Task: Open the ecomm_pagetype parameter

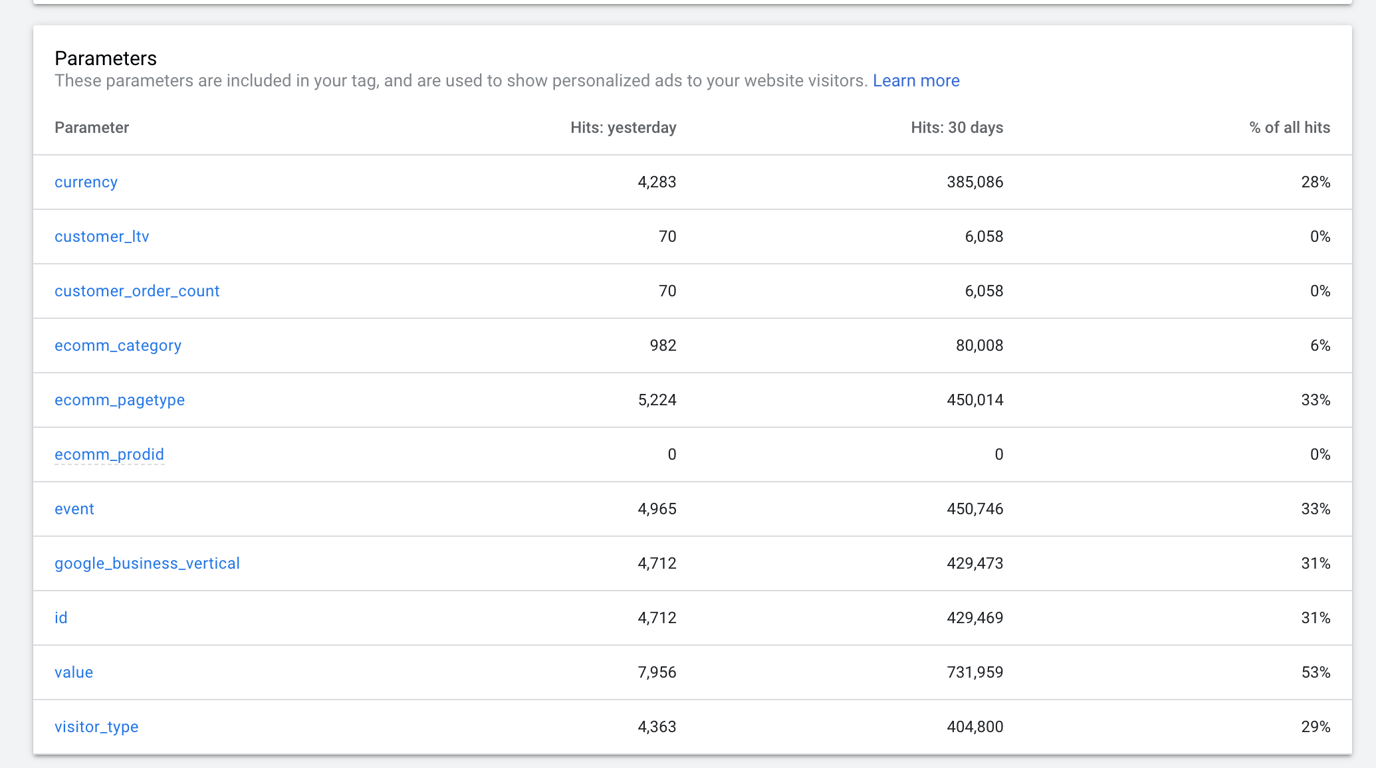Action: click(x=120, y=400)
